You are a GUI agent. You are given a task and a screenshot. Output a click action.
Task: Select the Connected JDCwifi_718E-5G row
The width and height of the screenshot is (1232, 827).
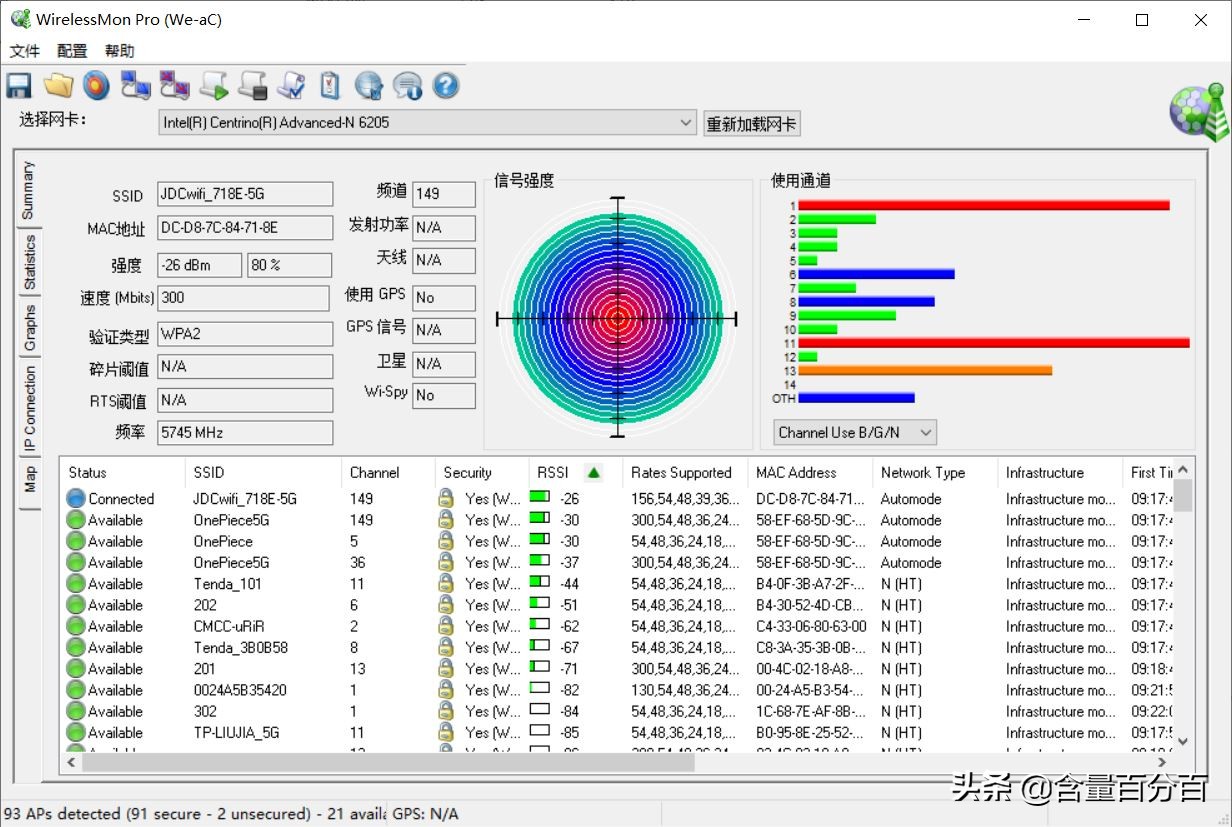pyautogui.click(x=244, y=499)
